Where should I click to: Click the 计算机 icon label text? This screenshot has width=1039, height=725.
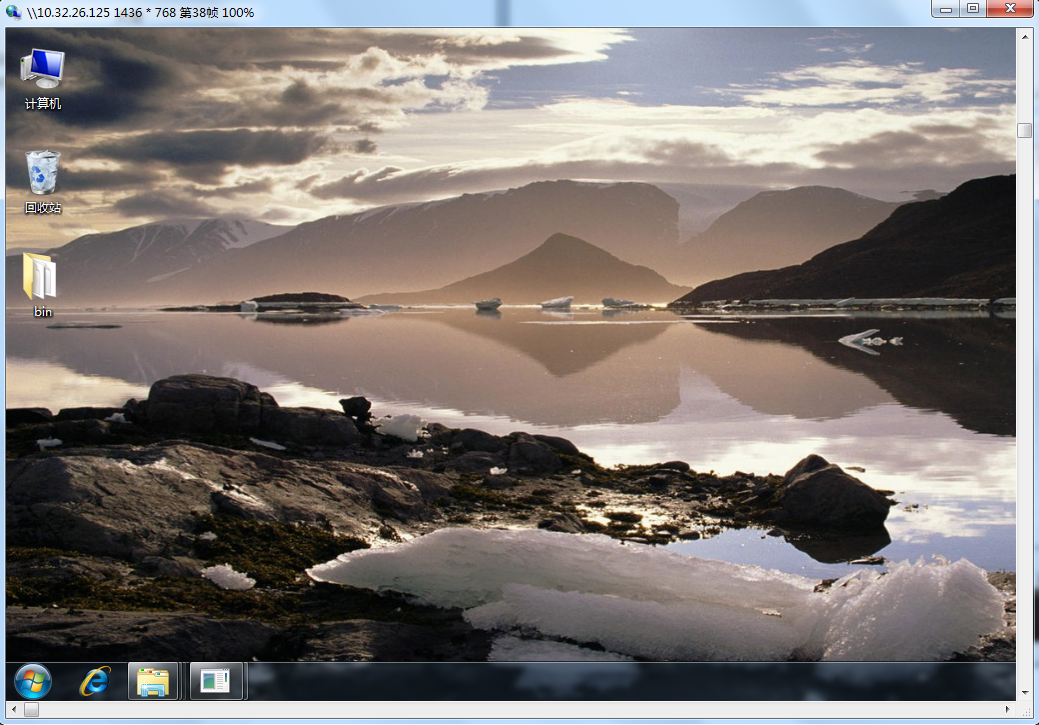click(x=43, y=103)
